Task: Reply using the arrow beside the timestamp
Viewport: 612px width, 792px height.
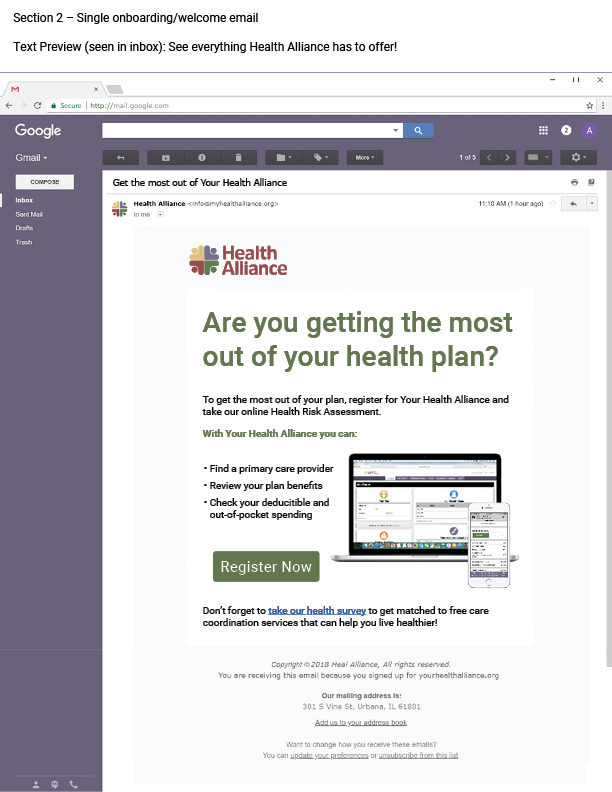Action: point(572,203)
